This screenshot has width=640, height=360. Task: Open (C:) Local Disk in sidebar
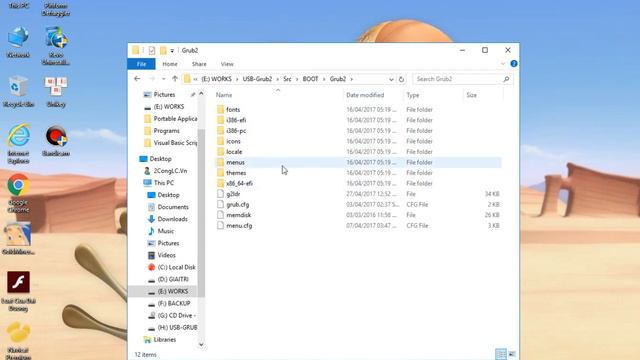tap(176, 267)
